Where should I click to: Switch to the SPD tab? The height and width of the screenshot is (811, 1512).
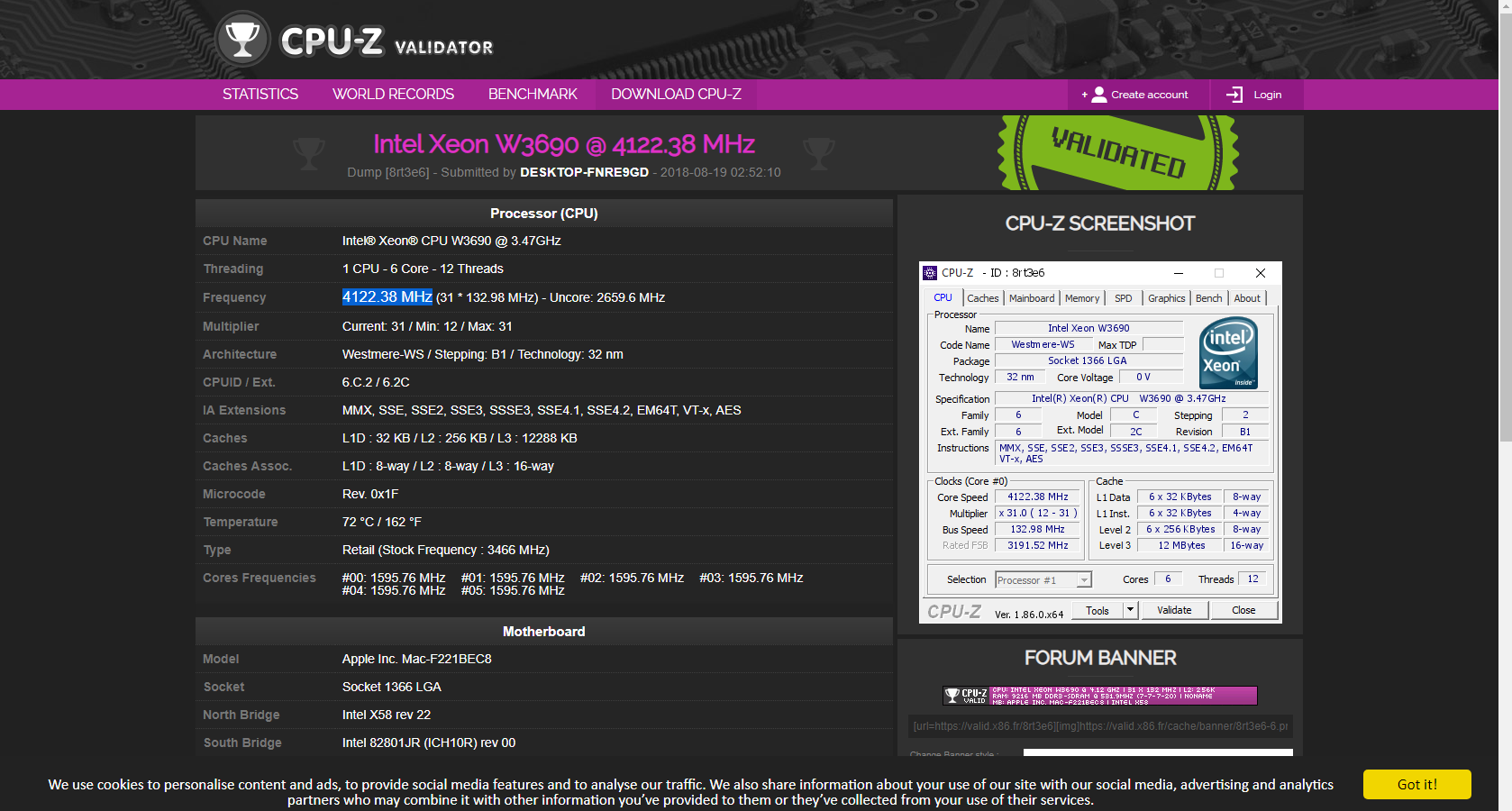point(1124,298)
